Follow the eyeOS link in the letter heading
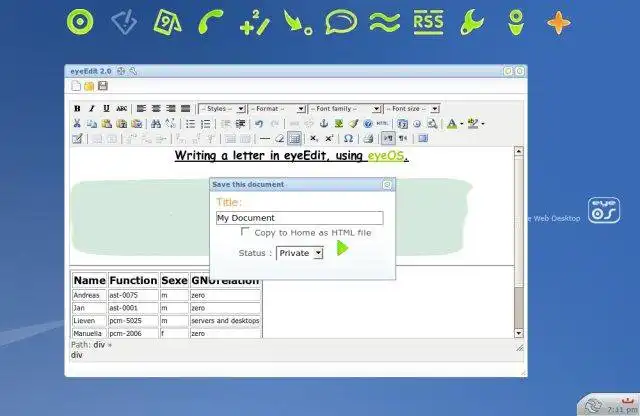 point(386,156)
